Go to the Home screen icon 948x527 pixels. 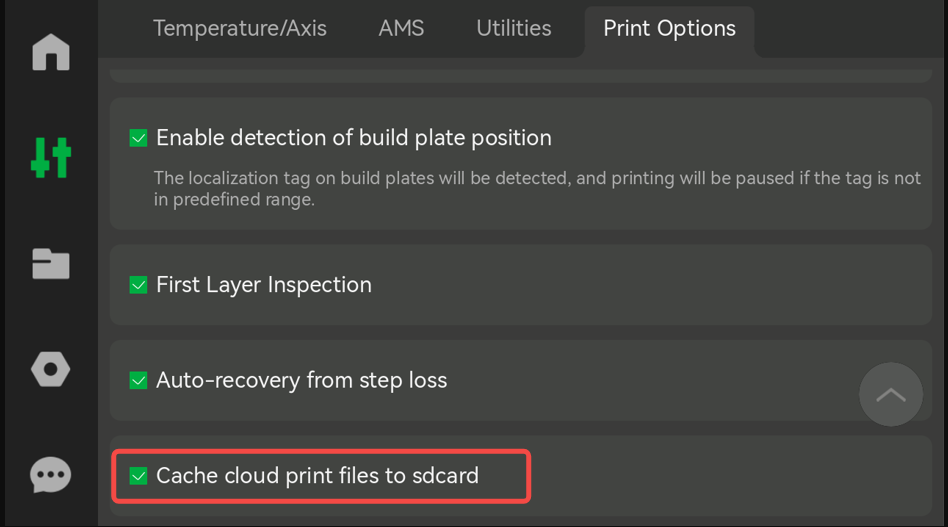(51, 52)
